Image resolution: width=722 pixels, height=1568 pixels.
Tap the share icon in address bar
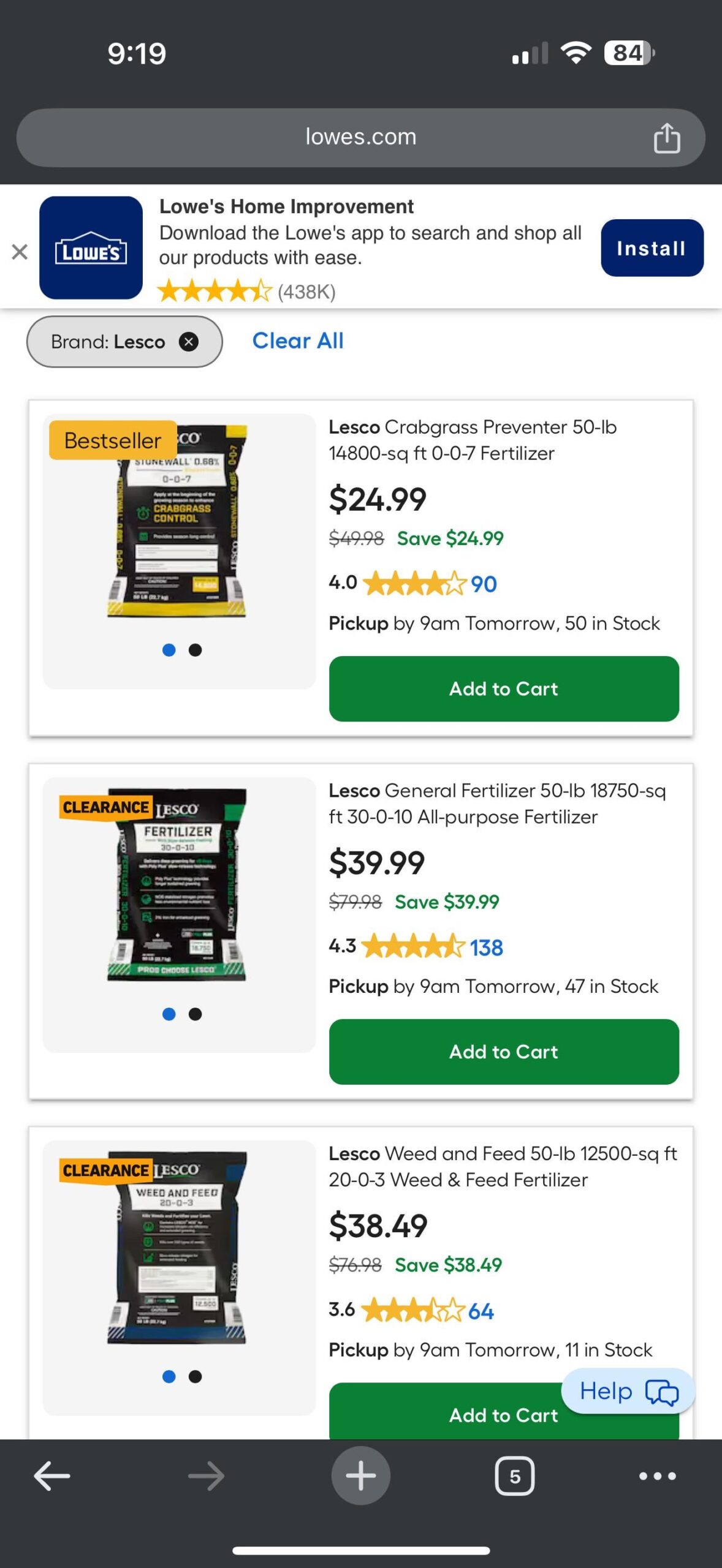click(x=667, y=137)
